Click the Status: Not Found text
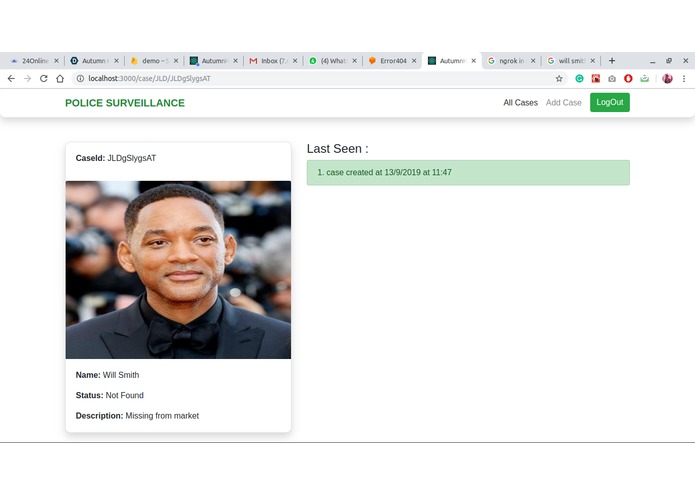This screenshot has height=494, width=695. tap(109, 395)
